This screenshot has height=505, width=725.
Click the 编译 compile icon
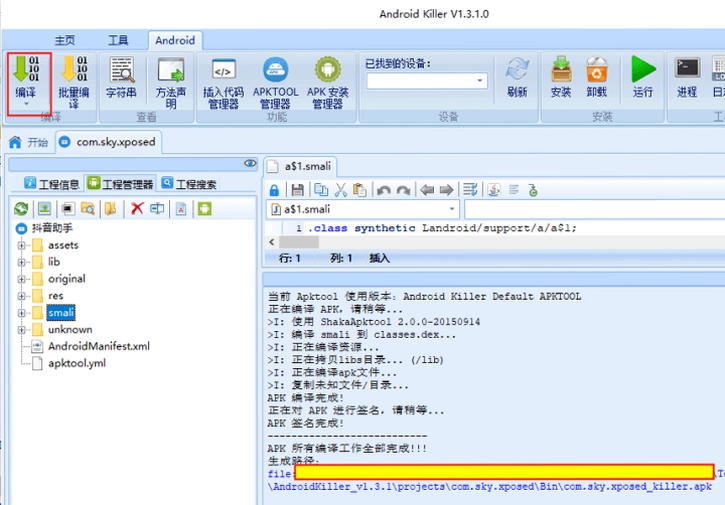point(26,68)
